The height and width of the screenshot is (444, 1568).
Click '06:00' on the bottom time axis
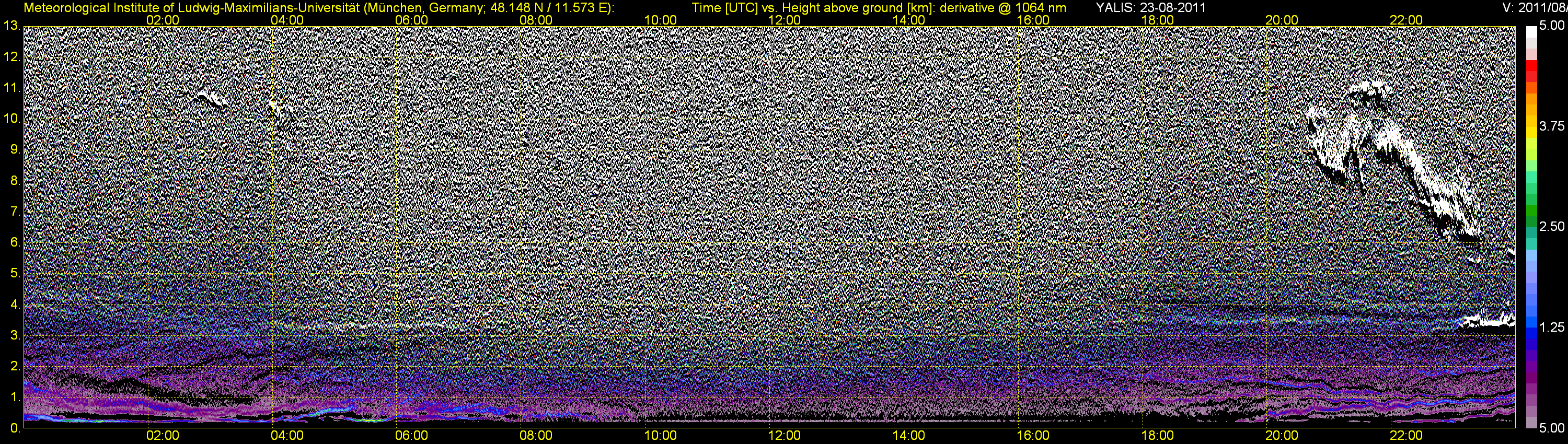pos(411,436)
